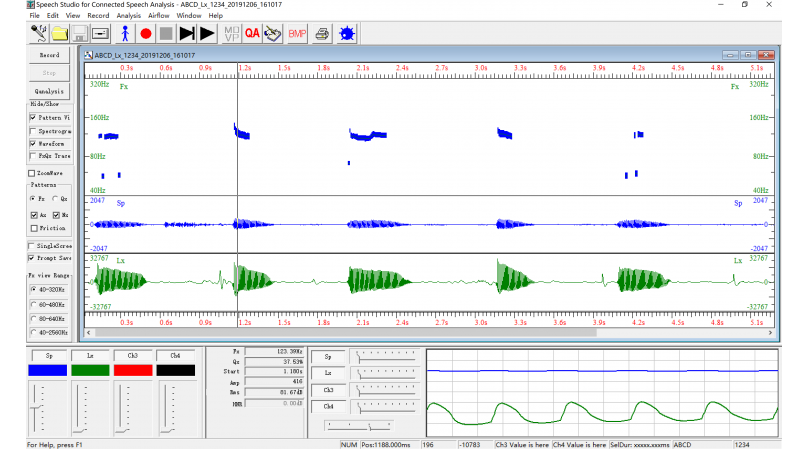Viewport: 810px width, 450px height.
Task: Enable the Spectrogram checkbox
Action: [x=33, y=131]
